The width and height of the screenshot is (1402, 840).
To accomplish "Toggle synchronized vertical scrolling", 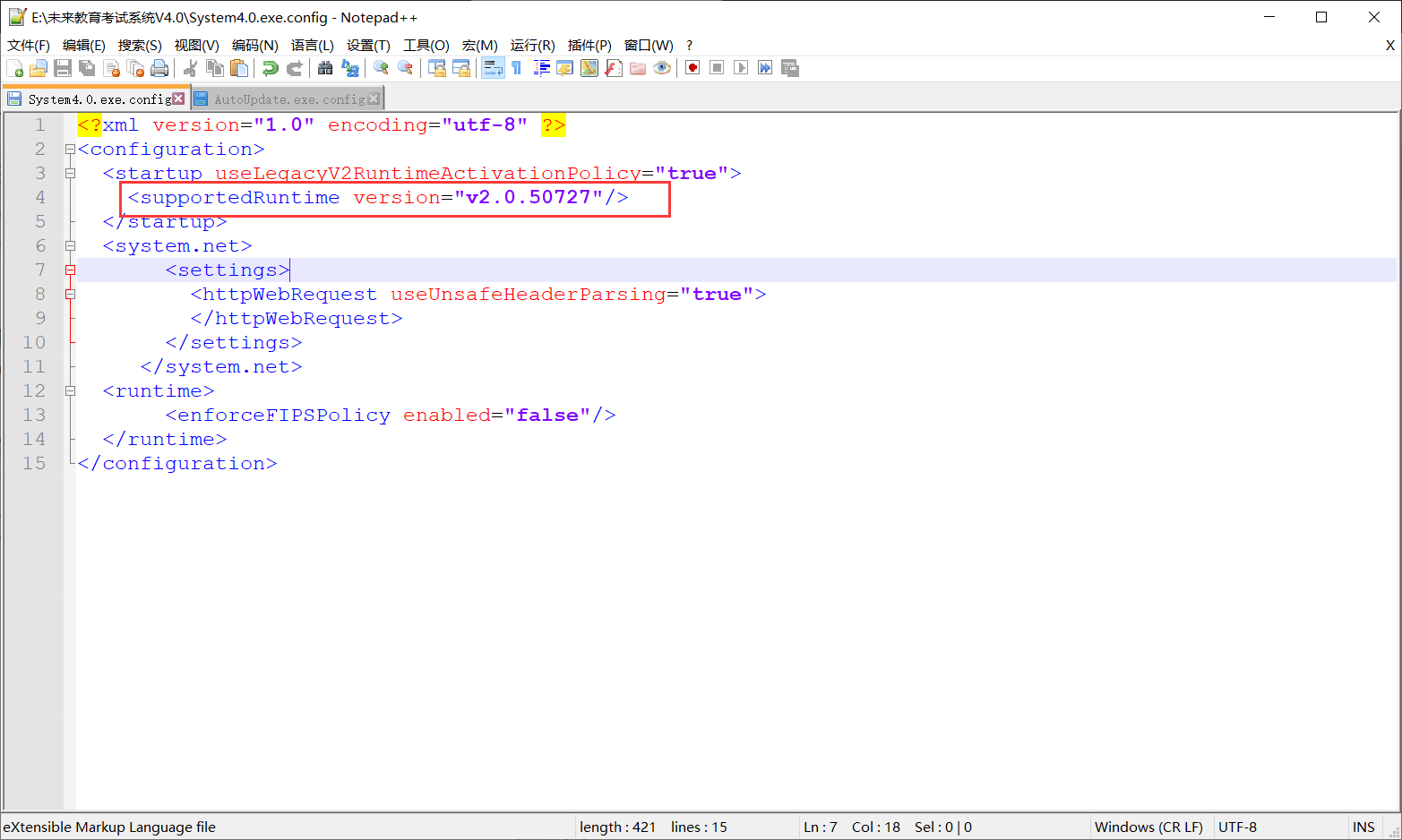I will click(x=437, y=68).
